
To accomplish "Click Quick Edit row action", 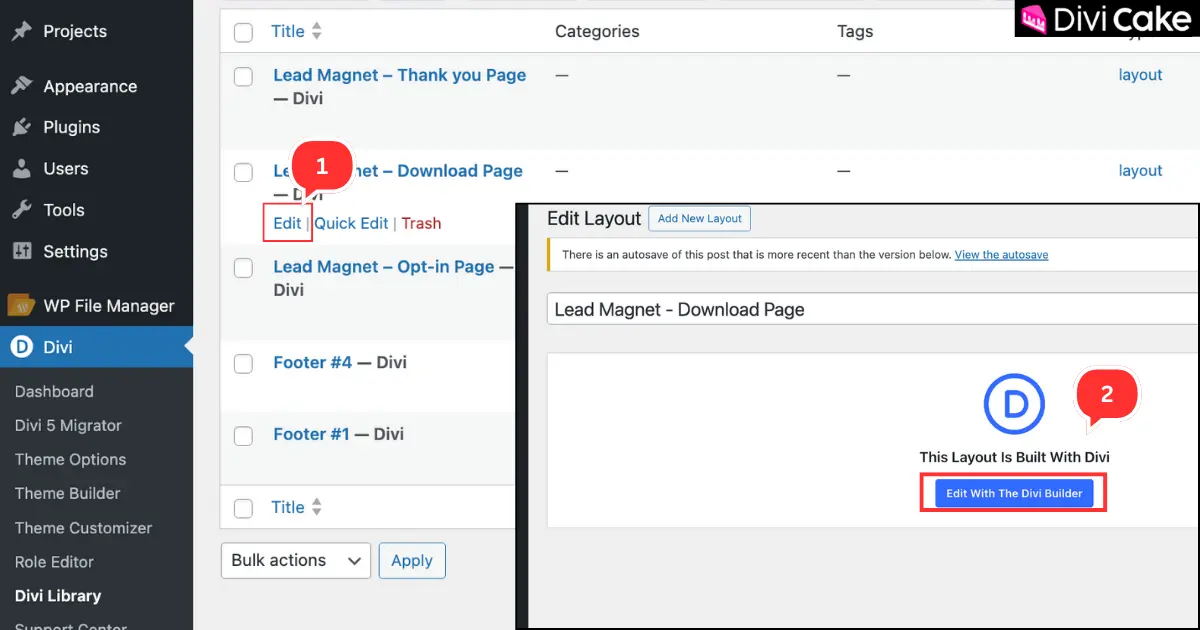I will [351, 223].
